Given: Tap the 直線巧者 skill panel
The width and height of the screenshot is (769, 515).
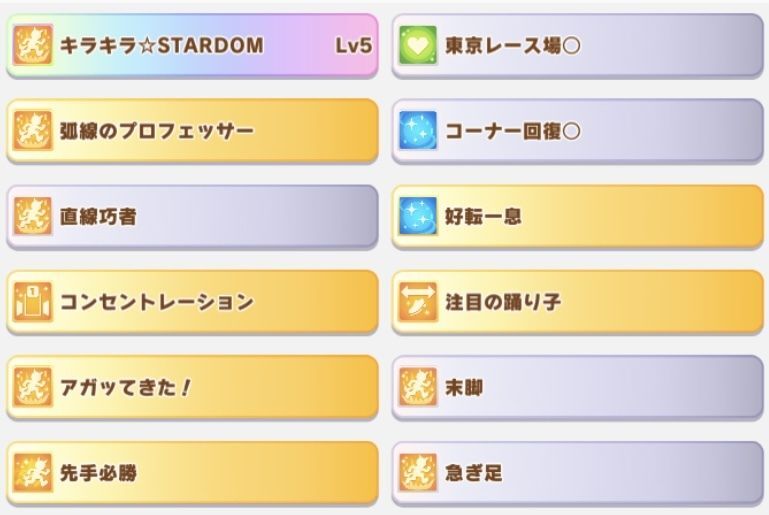Looking at the screenshot, I should pos(192,216).
